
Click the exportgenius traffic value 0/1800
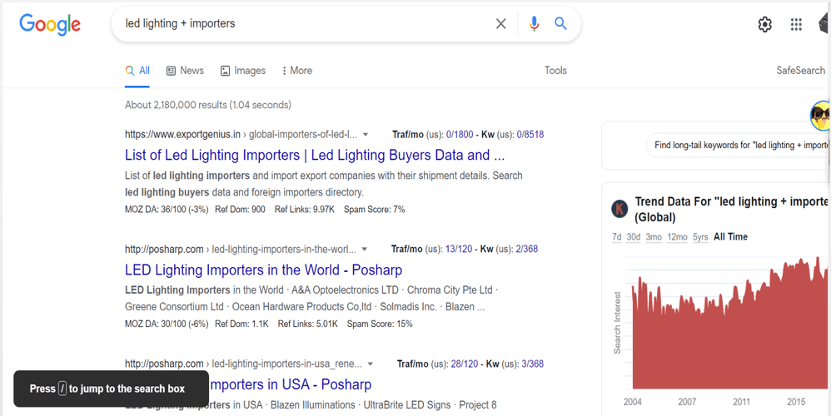(x=458, y=135)
